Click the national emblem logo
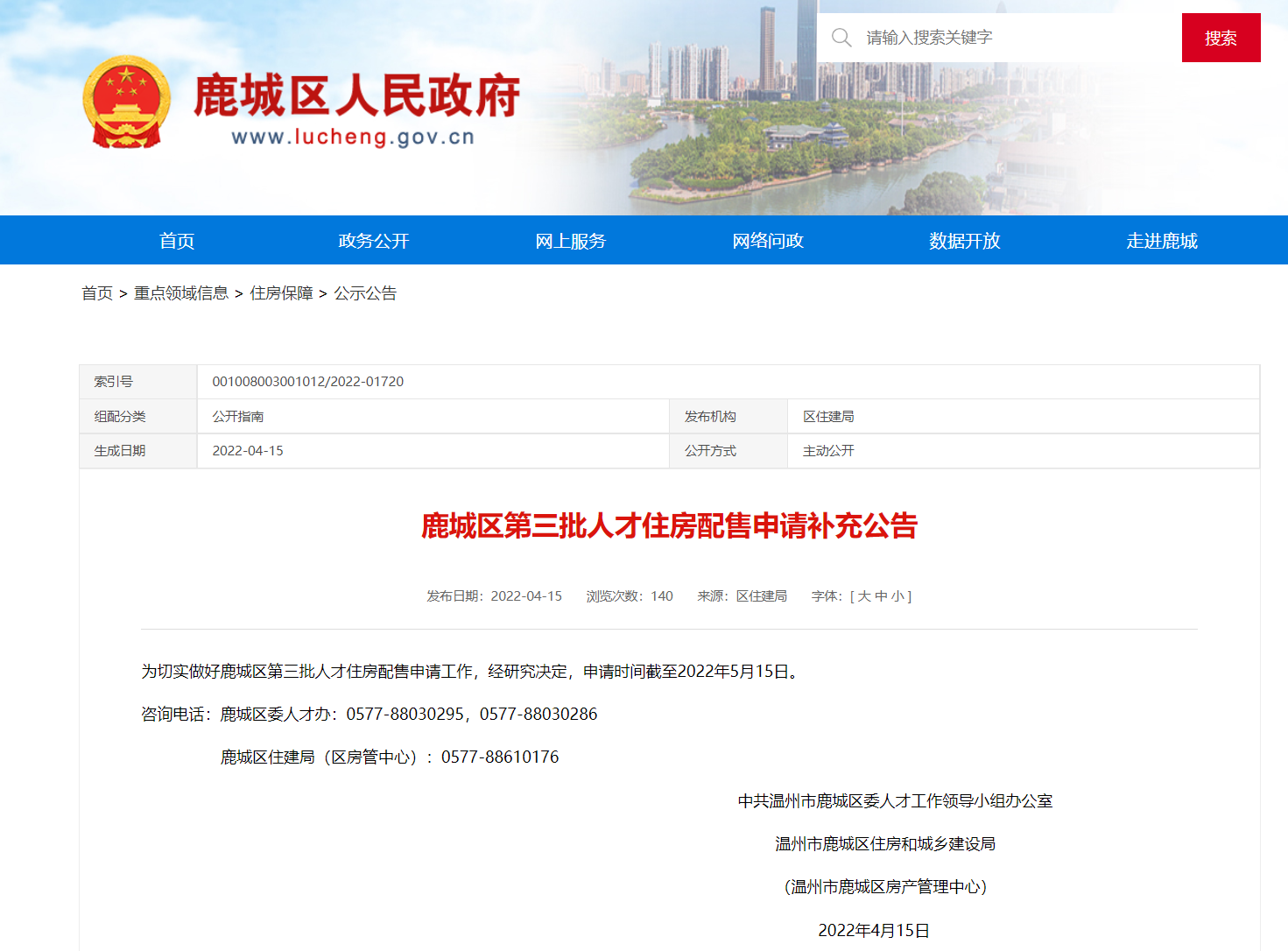Screen dimensions: 1288x951 click(x=126, y=102)
